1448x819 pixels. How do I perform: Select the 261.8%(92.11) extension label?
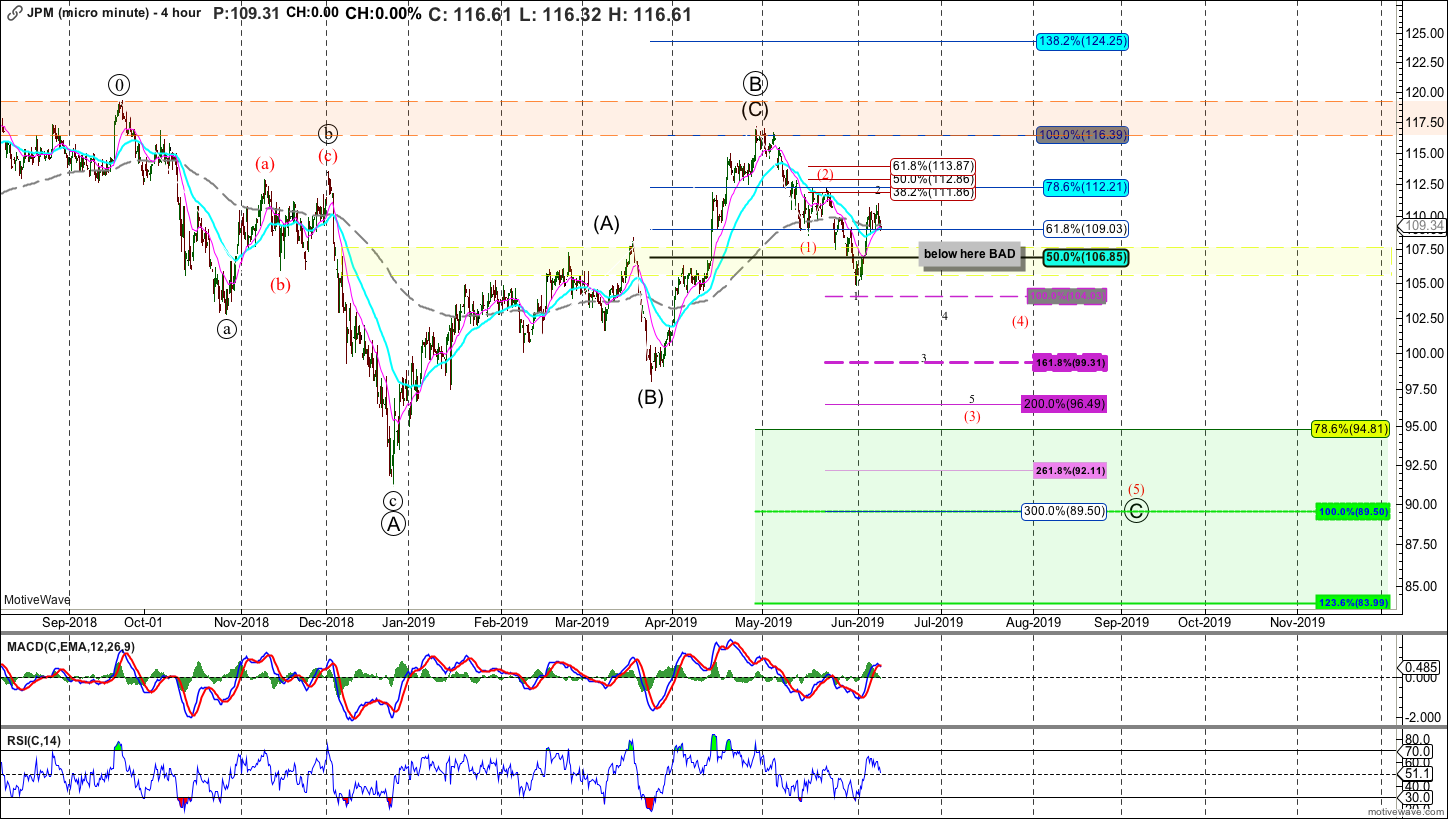(x=1069, y=470)
